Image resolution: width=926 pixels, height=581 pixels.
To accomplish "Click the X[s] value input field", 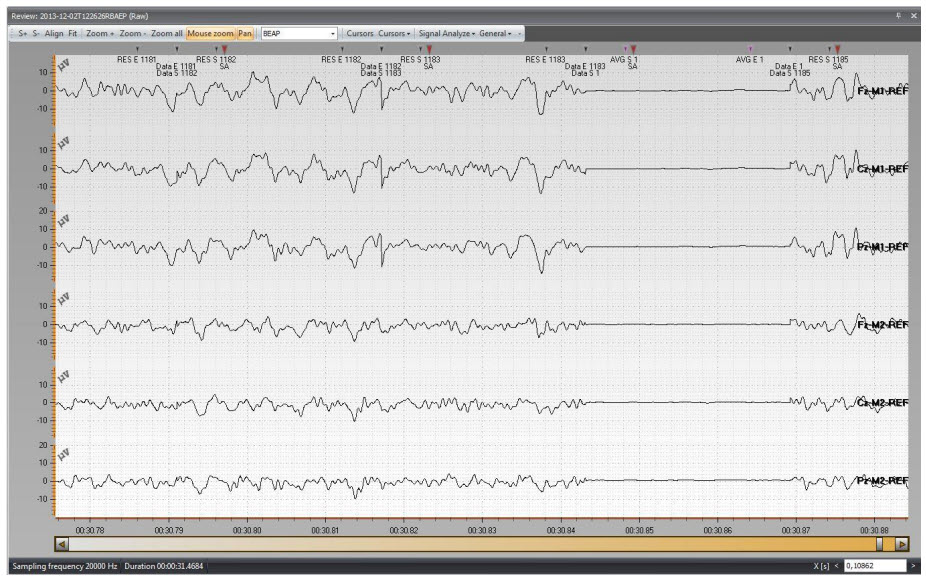I will [875, 566].
